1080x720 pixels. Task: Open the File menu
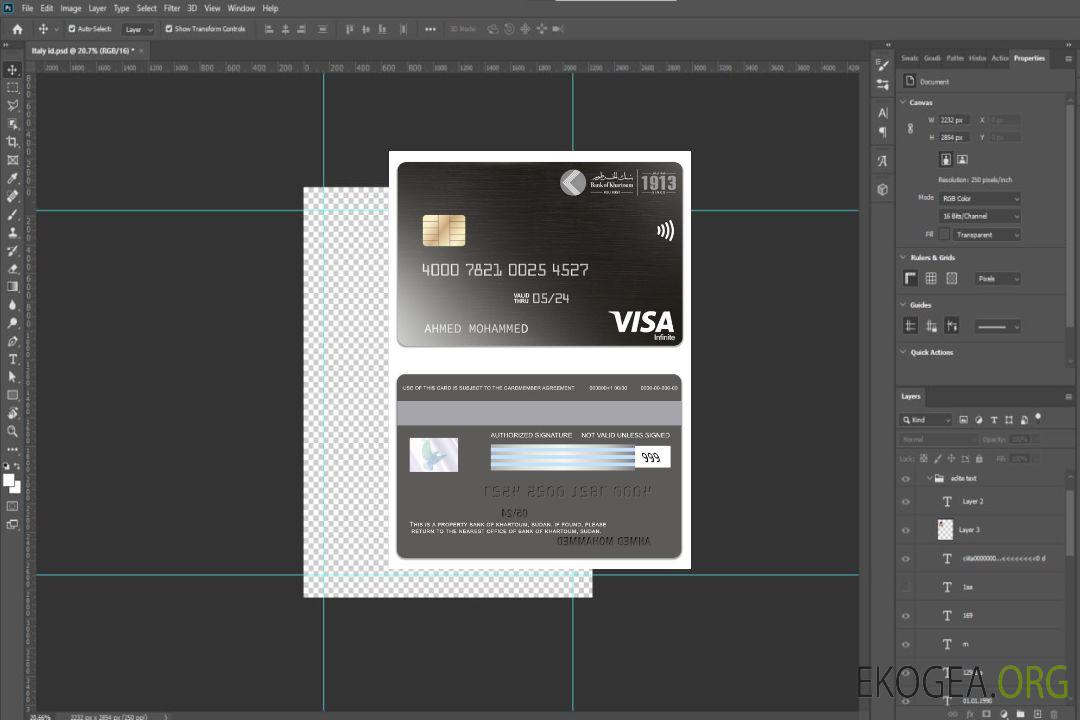pos(28,8)
